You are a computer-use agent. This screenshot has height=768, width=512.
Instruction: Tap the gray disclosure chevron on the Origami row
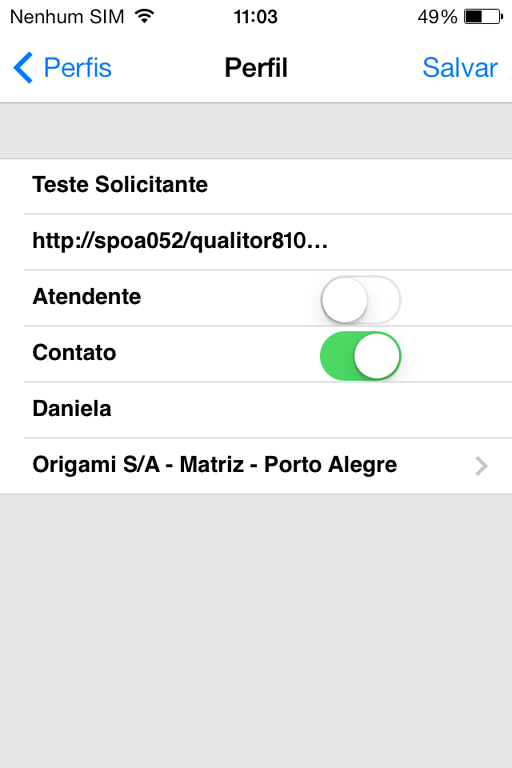481,466
